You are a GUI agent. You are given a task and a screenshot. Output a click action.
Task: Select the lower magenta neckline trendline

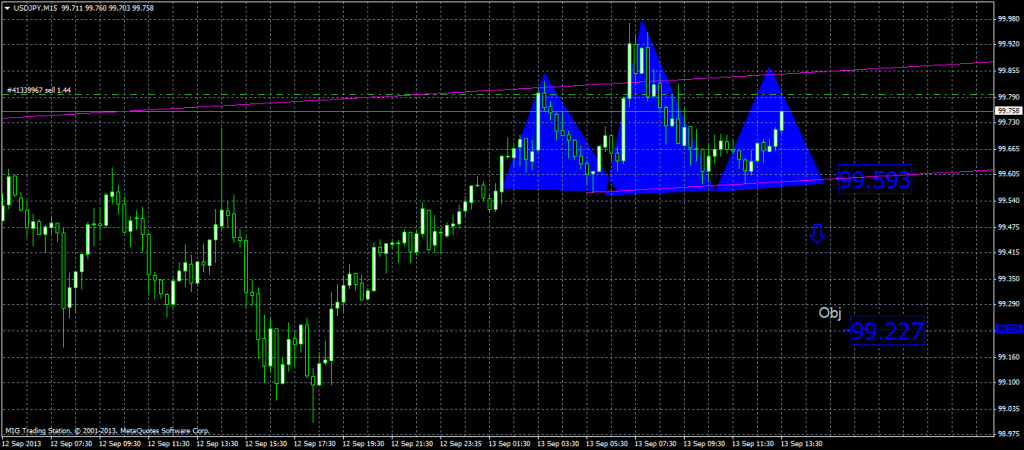pos(900,176)
